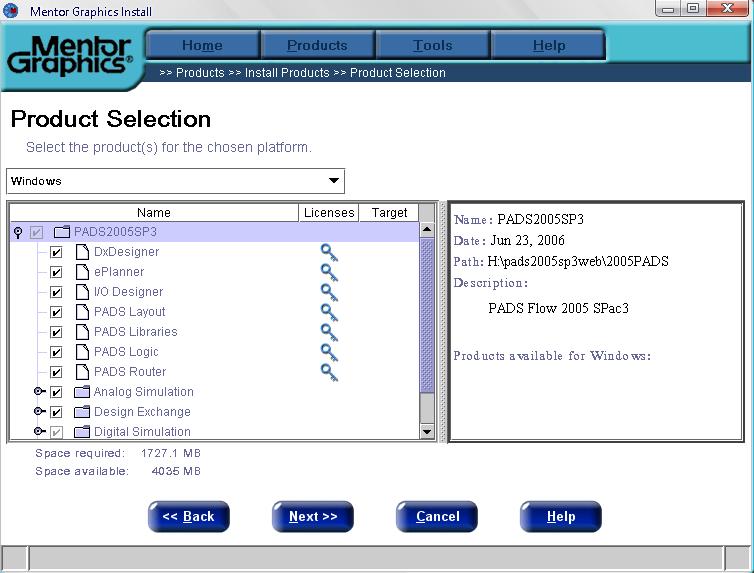Toggle the Design Exchange checkbox

(x=56, y=412)
